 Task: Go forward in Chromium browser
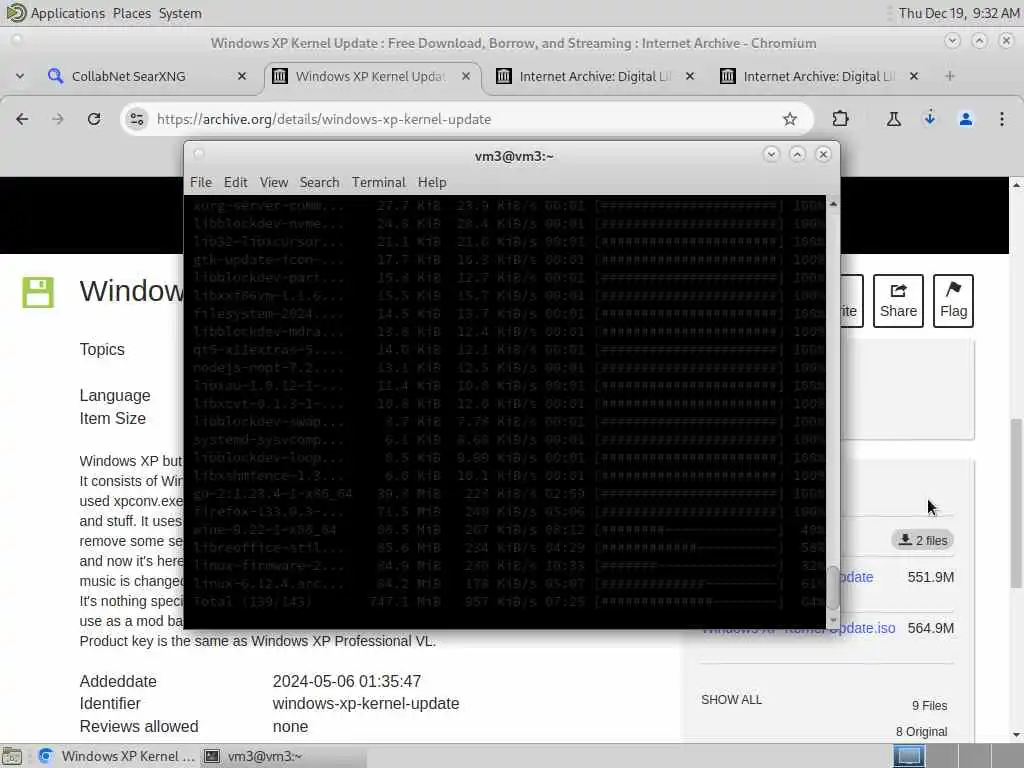click(x=57, y=119)
